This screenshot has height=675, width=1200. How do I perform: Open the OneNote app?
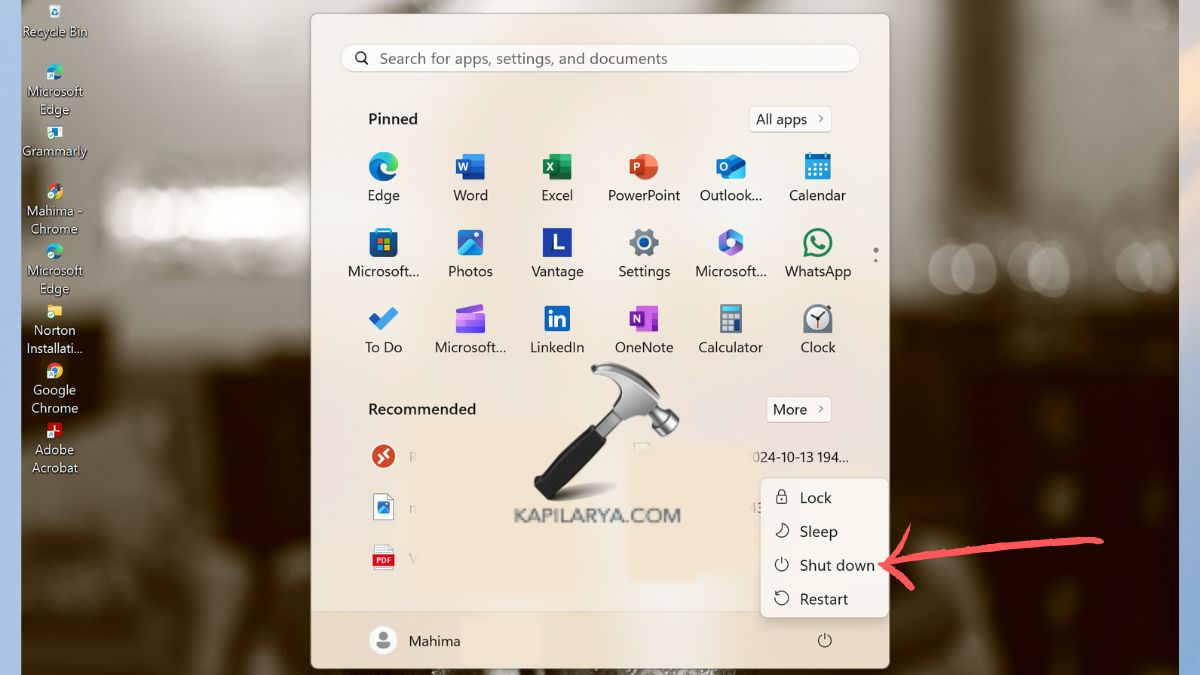(x=644, y=329)
